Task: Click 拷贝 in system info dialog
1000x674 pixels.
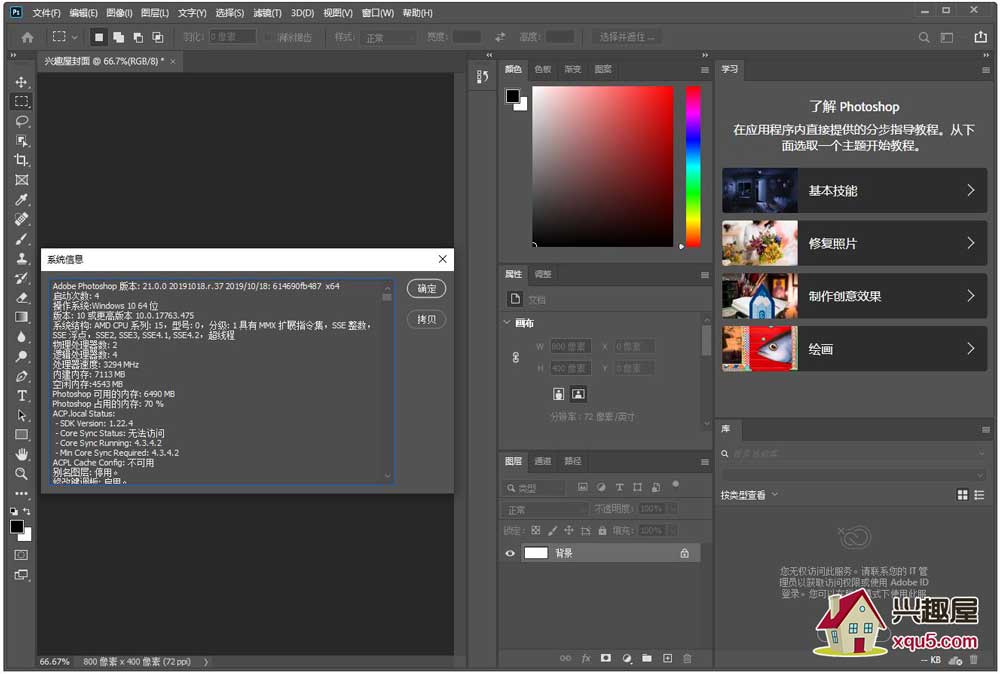Action: (x=426, y=319)
